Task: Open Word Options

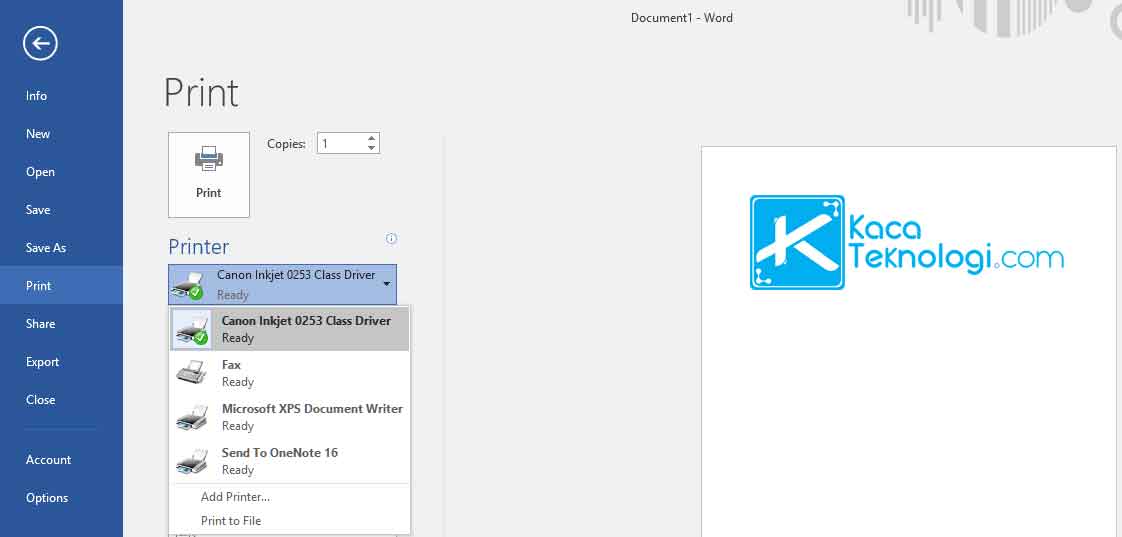Action: coord(47,498)
